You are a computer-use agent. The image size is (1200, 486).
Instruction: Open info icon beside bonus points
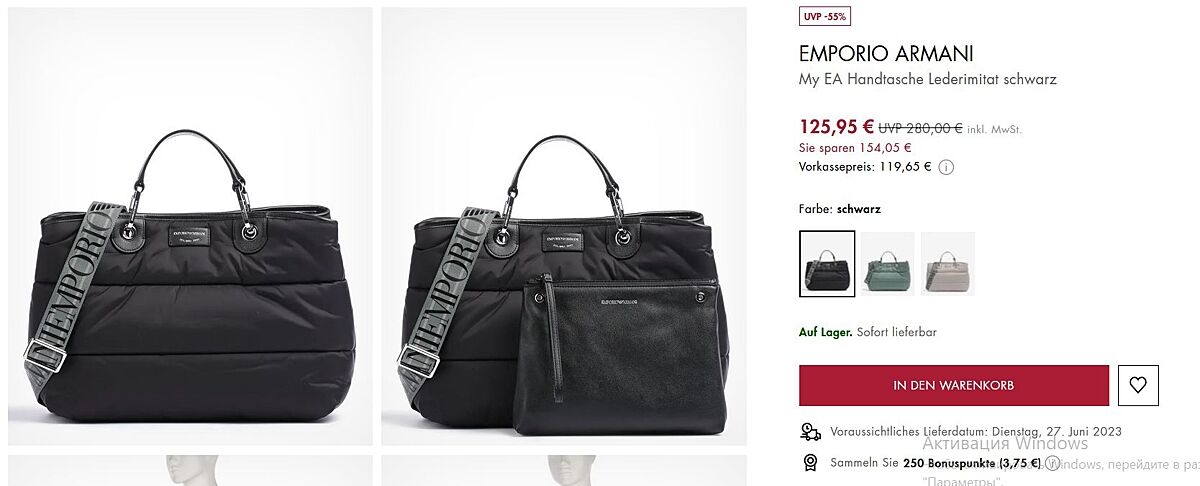point(1052,463)
